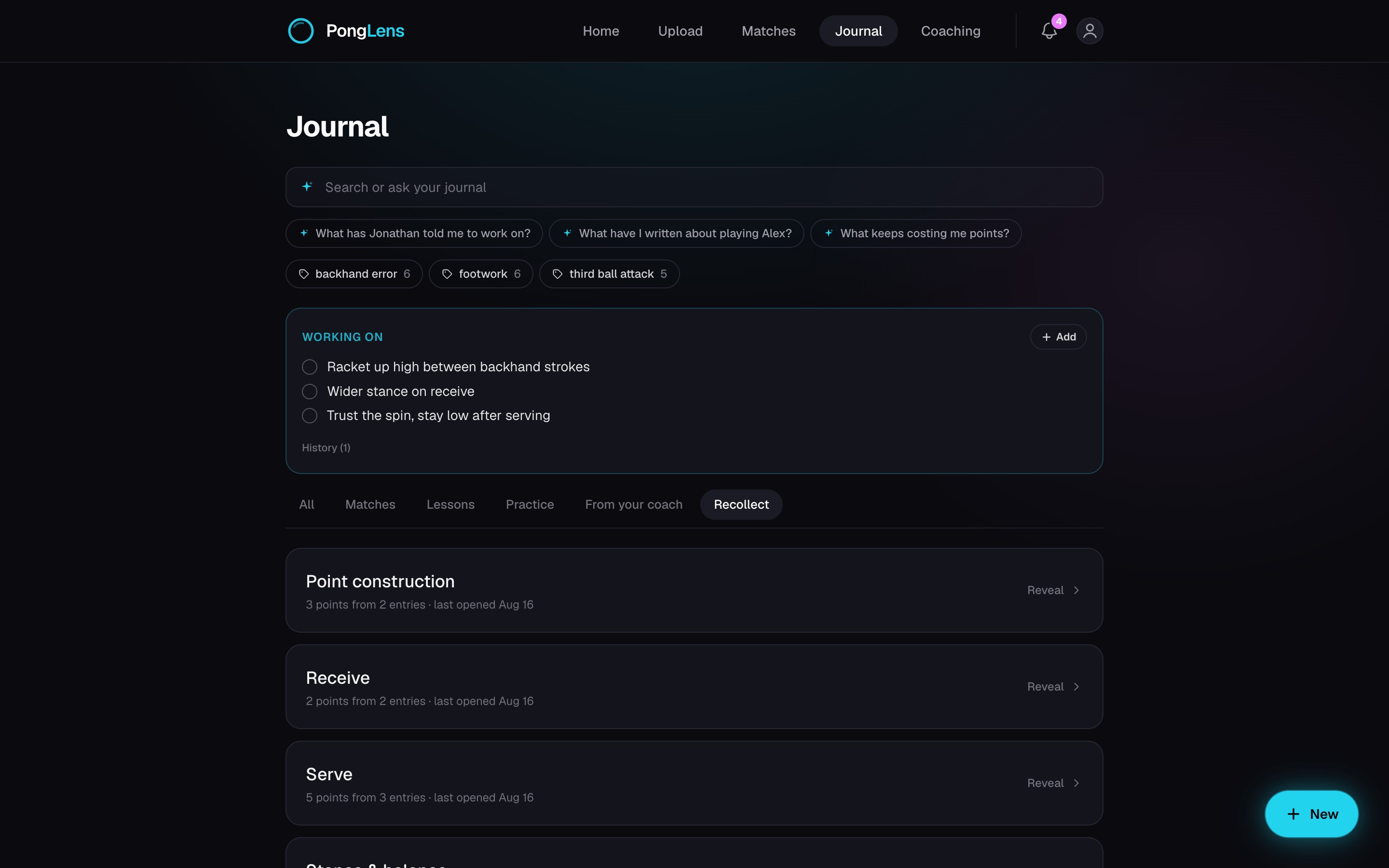This screenshot has width=1389, height=868.
Task: Create a New journal entry
Action: [1311, 814]
